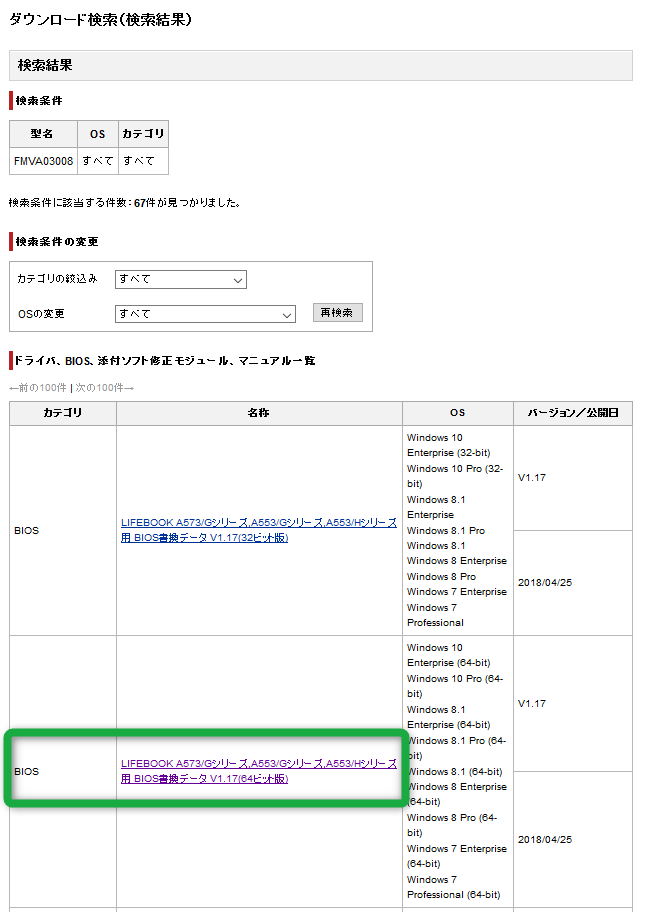Click the 前の100件 pagination link
Screen dimensions: 656x912
38,387
